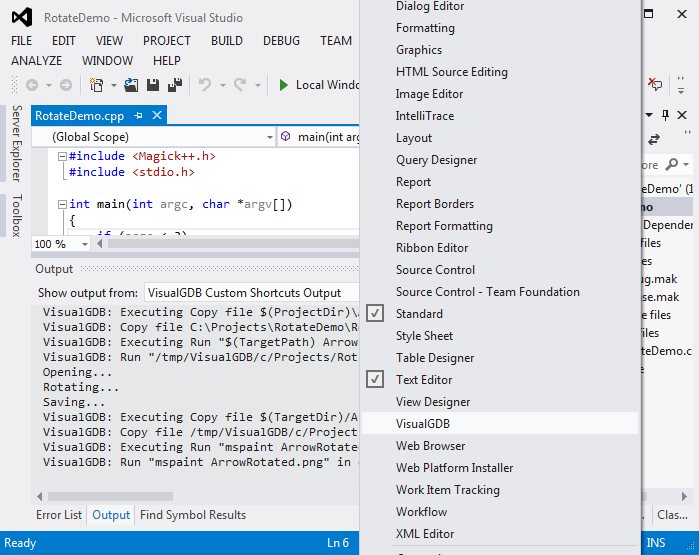Viewport: 699px width, 555px height.
Task: Enable the Table Designer toolbar
Action: [500, 358]
